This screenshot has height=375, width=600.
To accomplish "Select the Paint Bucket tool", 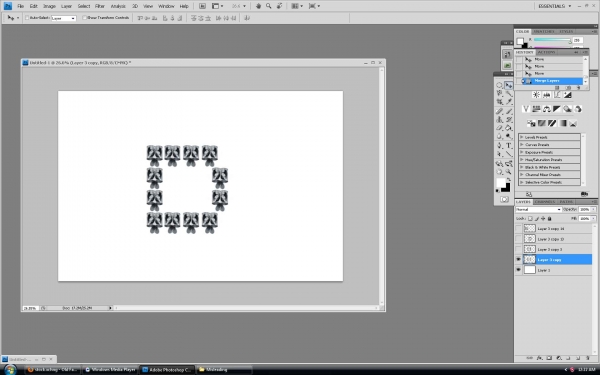I will pos(509,128).
